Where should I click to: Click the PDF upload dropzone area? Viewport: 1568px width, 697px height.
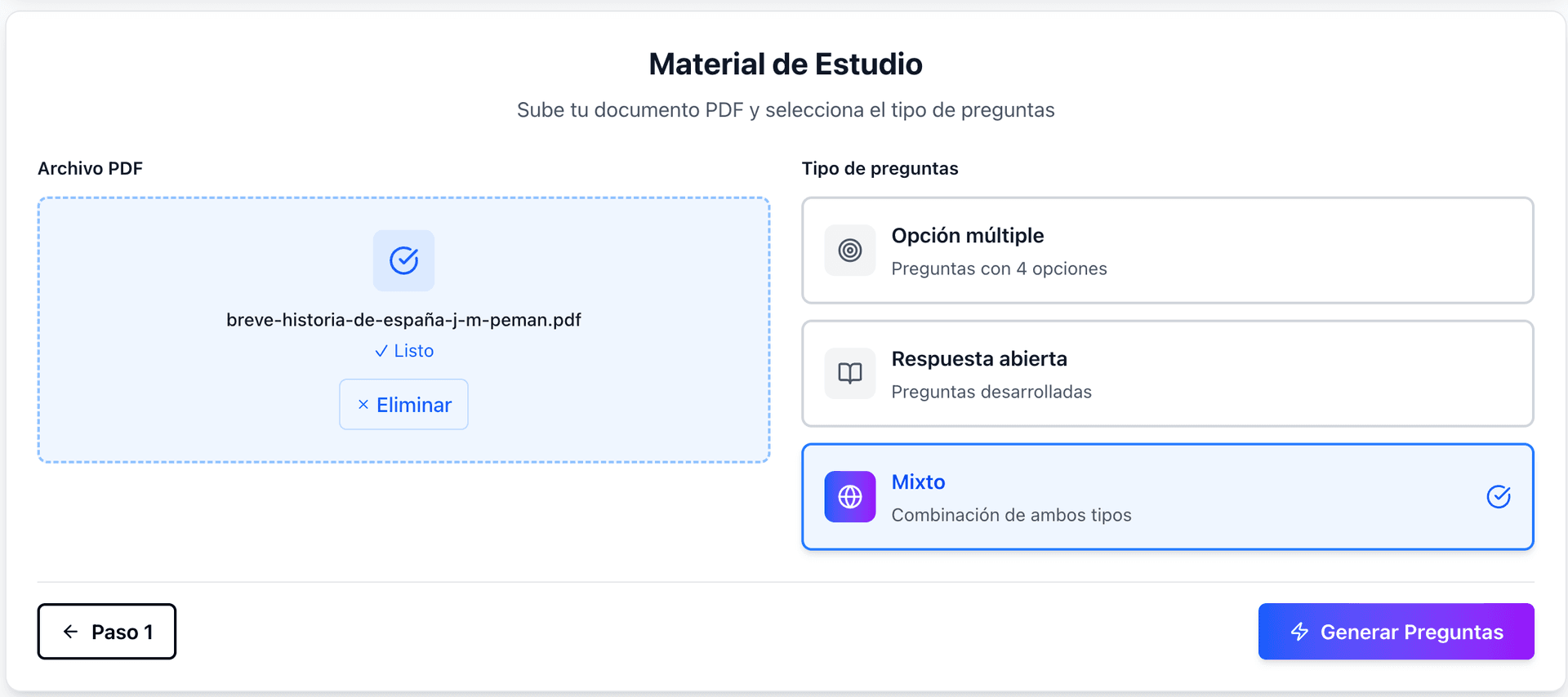pos(403,329)
